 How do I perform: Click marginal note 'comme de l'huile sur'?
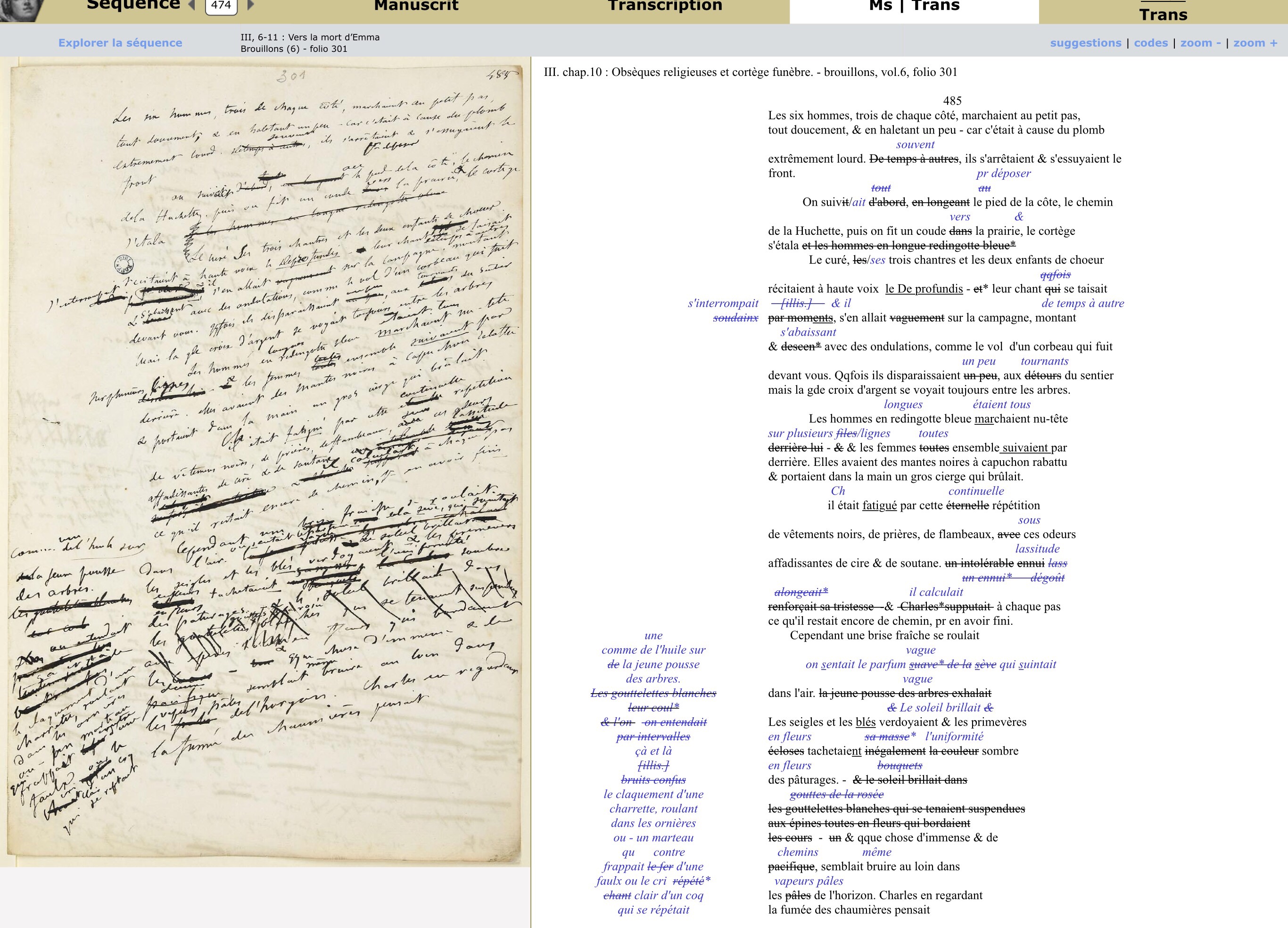point(653,650)
